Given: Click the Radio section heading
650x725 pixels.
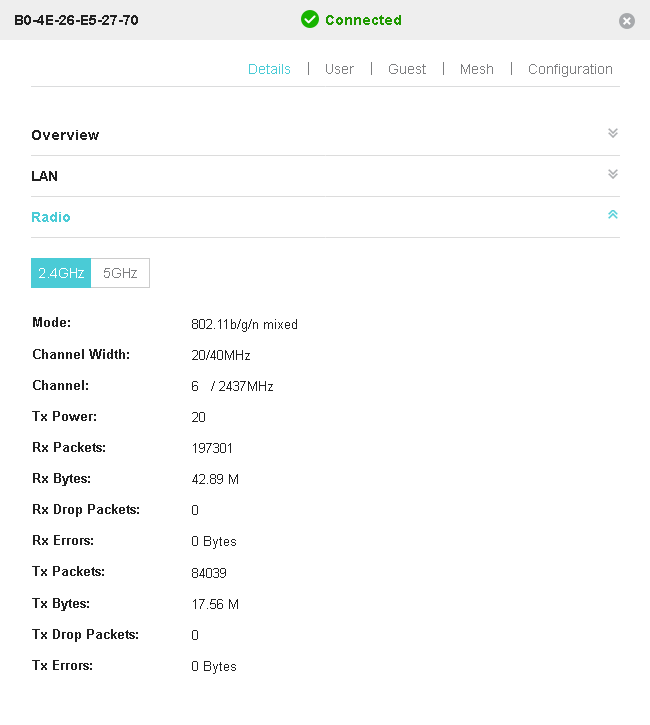Looking at the screenshot, I should tap(51, 217).
